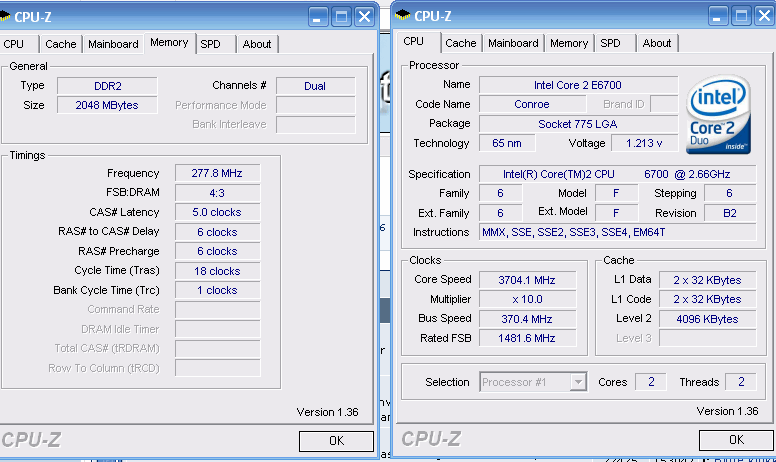
Task: Click the CPU-Z chip icon in left title bar
Action: click(5, 16)
